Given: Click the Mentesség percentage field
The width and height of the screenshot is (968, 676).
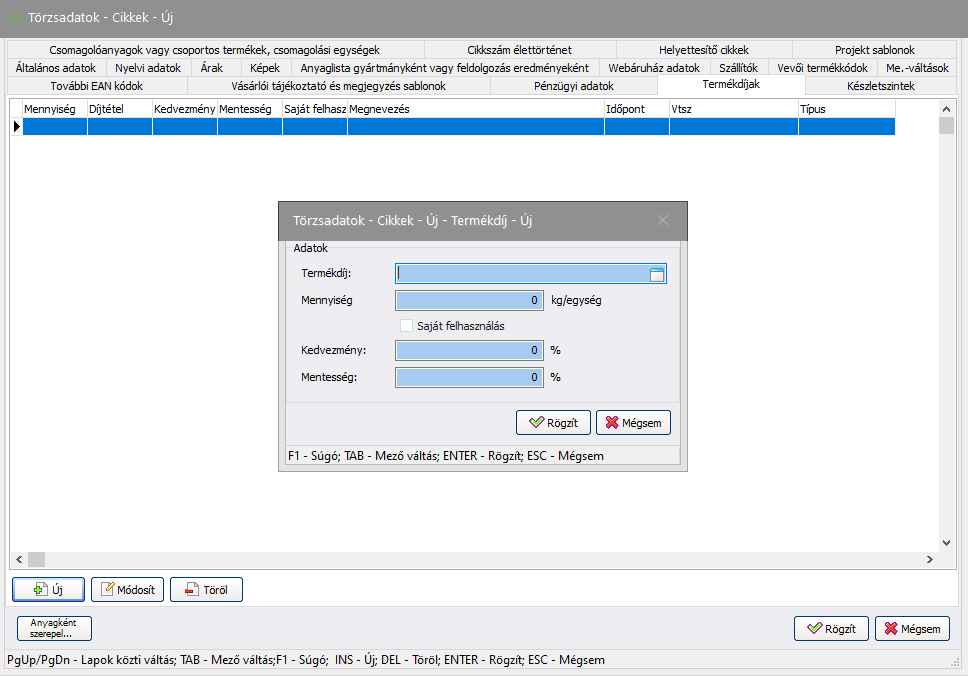Looking at the screenshot, I should (x=469, y=378).
